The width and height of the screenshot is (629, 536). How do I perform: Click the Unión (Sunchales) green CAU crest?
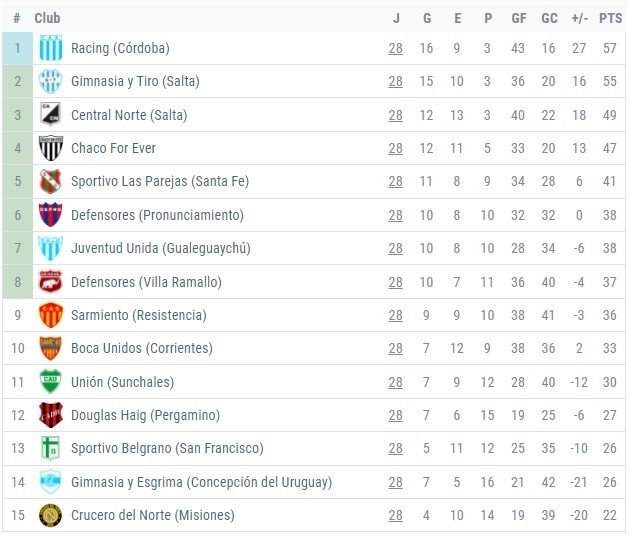[x=51, y=382]
